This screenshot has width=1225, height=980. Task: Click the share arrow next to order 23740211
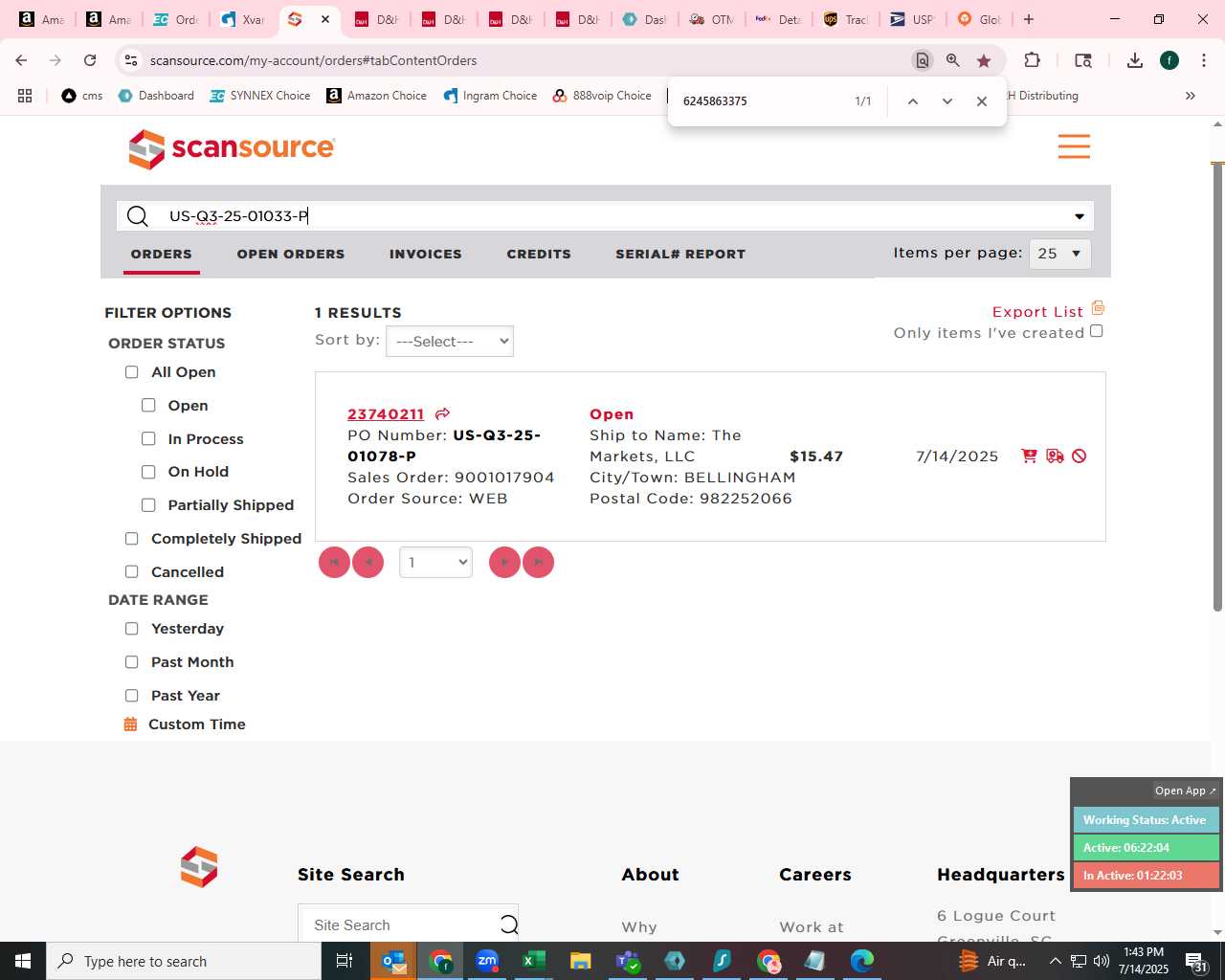pyautogui.click(x=442, y=414)
